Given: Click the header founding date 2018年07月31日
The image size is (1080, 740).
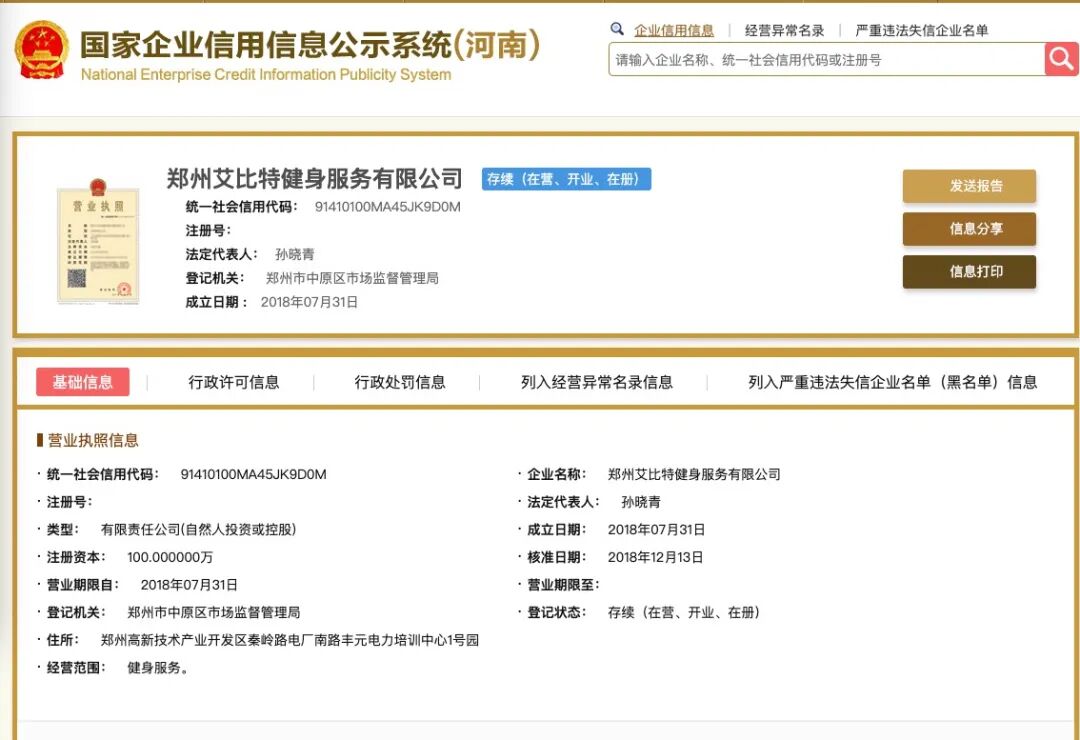Looking at the screenshot, I should pyautogui.click(x=309, y=302).
